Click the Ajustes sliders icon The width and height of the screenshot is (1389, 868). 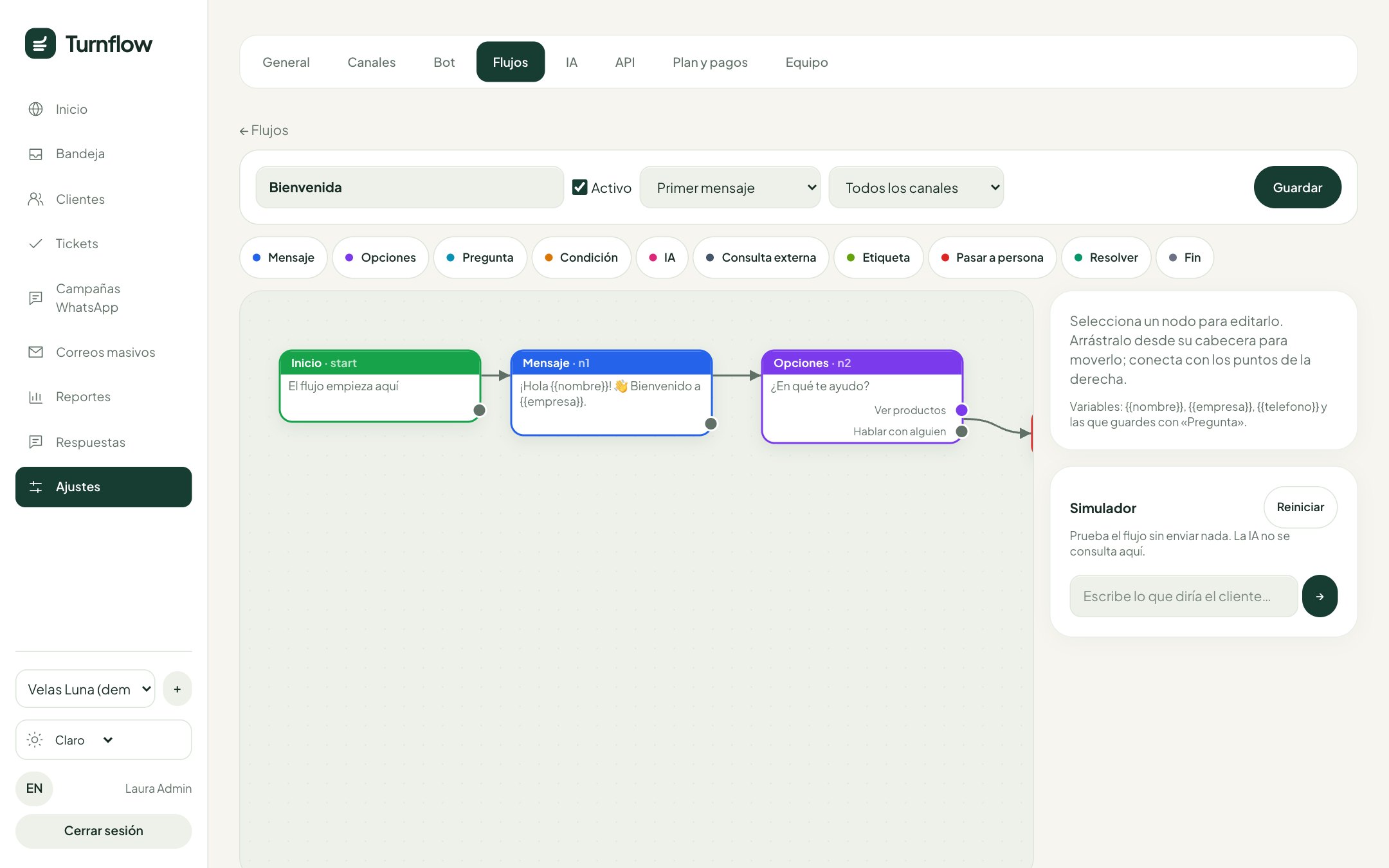coord(36,487)
